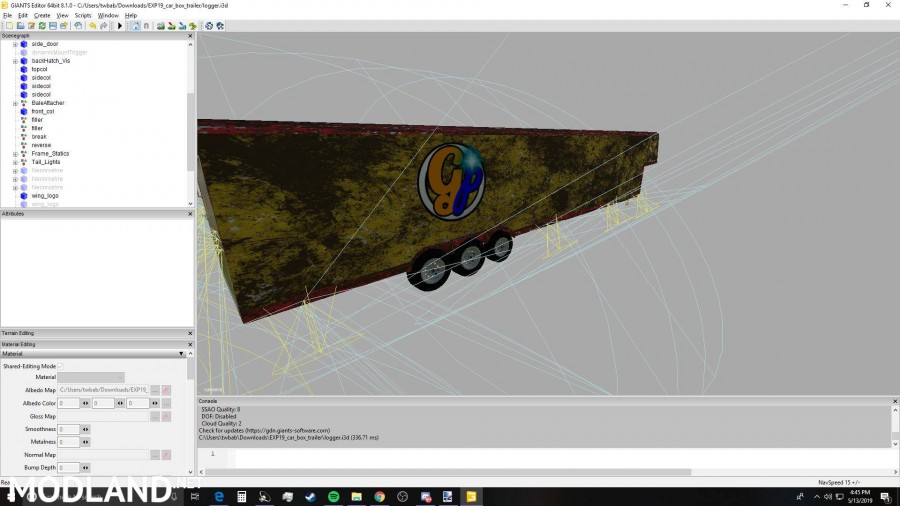Collapse the Material section triangle
900x506 pixels.
click(x=181, y=354)
